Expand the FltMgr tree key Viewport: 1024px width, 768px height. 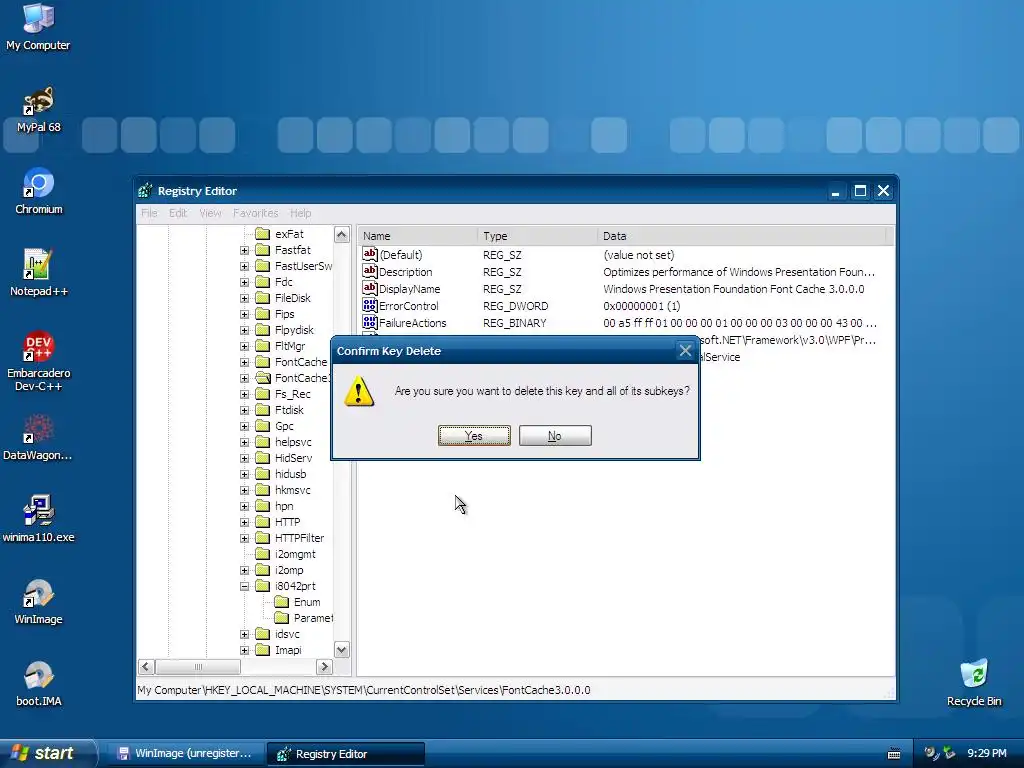tap(244, 346)
